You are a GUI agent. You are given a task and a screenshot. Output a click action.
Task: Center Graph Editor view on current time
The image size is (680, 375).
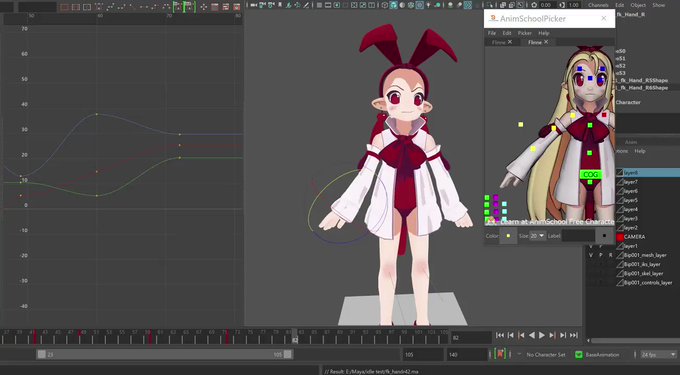87,7
